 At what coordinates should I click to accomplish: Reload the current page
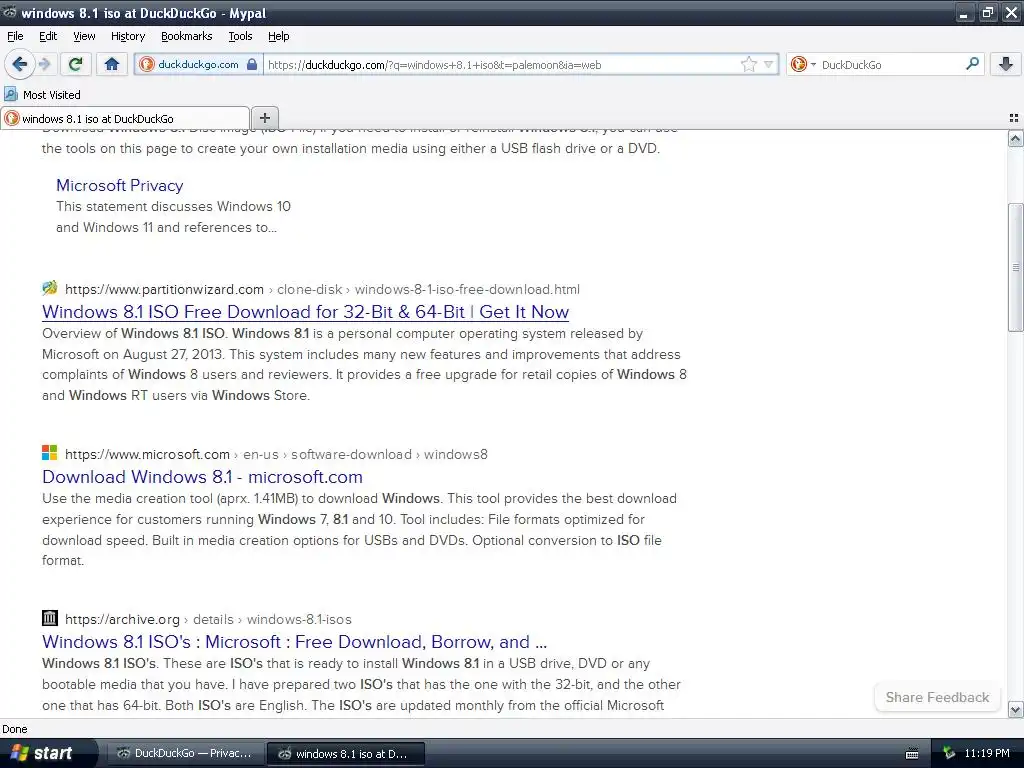(75, 64)
